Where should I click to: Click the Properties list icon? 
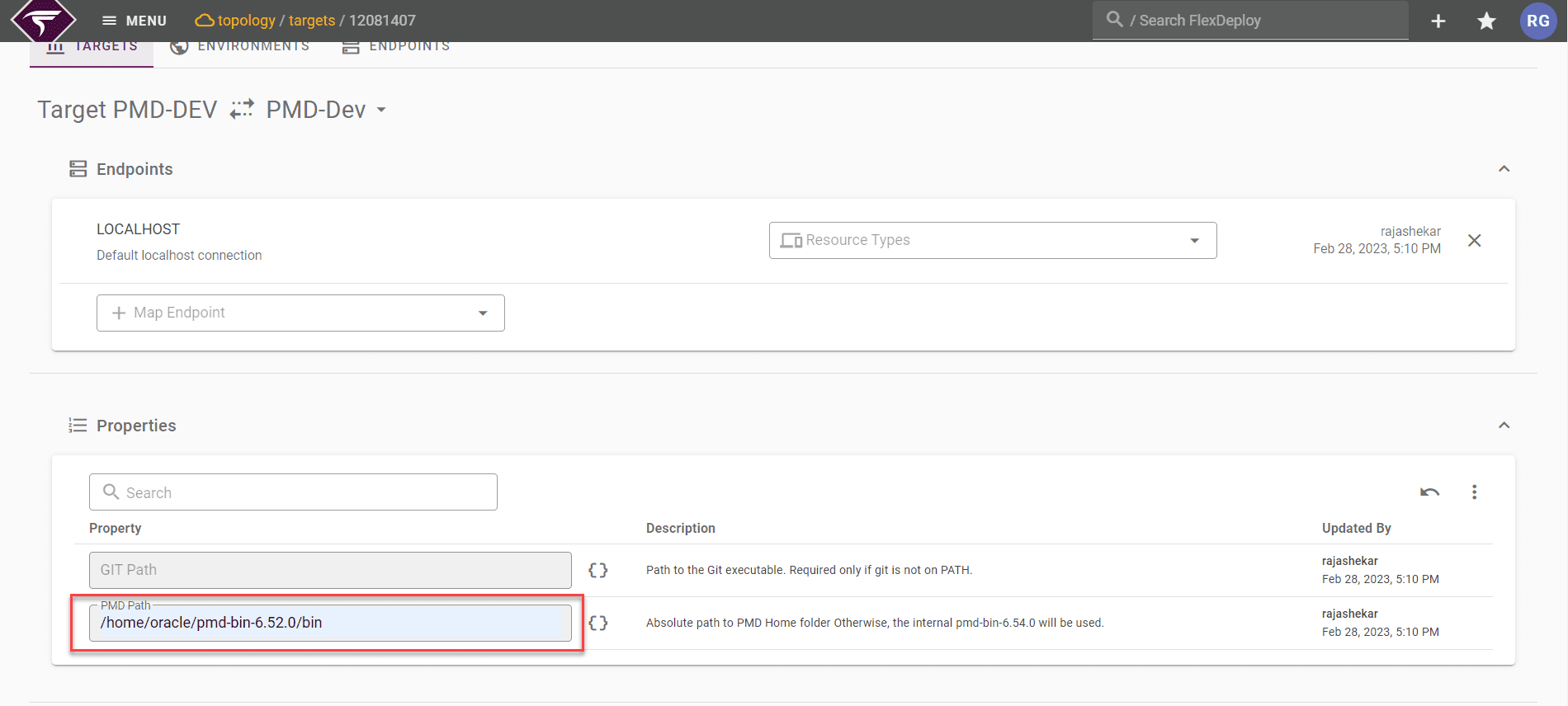coord(78,426)
